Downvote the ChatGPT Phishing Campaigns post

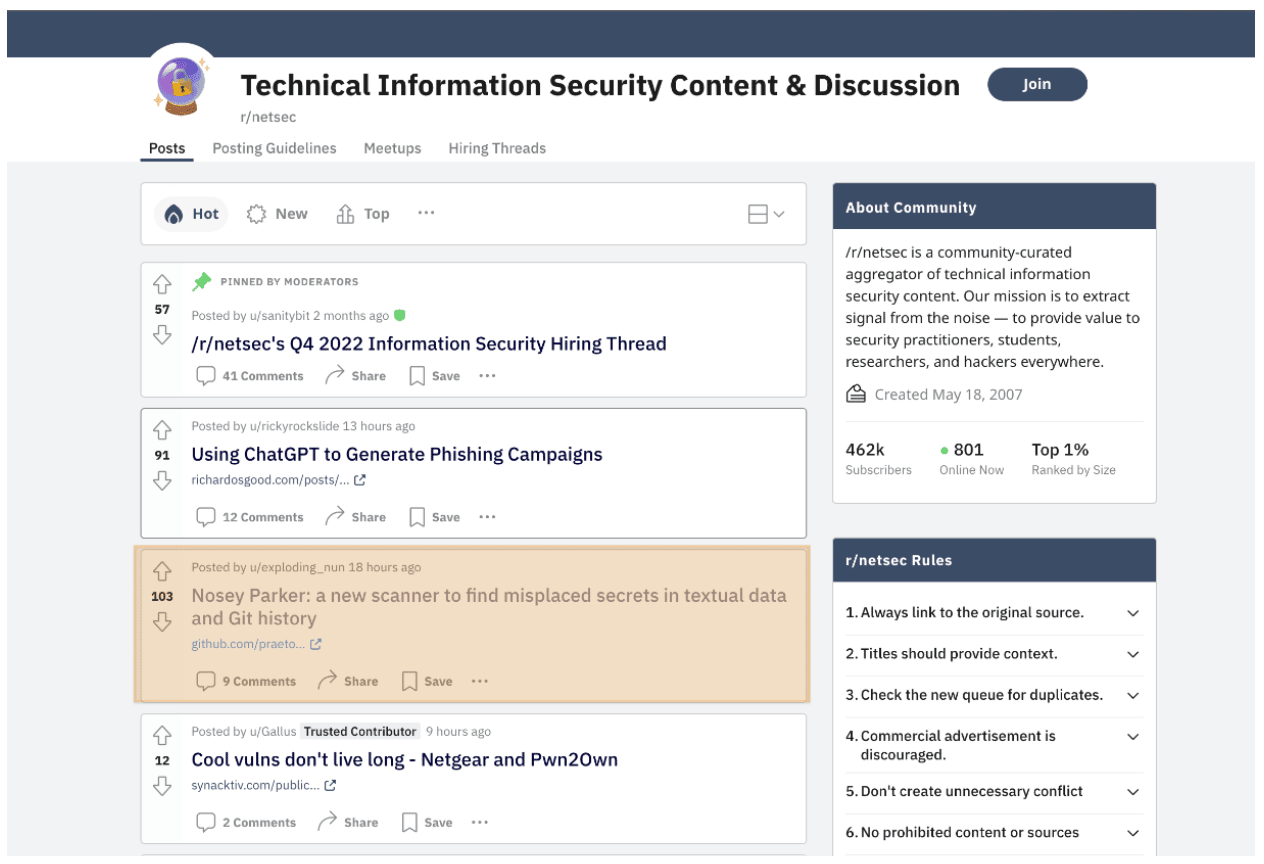(162, 481)
